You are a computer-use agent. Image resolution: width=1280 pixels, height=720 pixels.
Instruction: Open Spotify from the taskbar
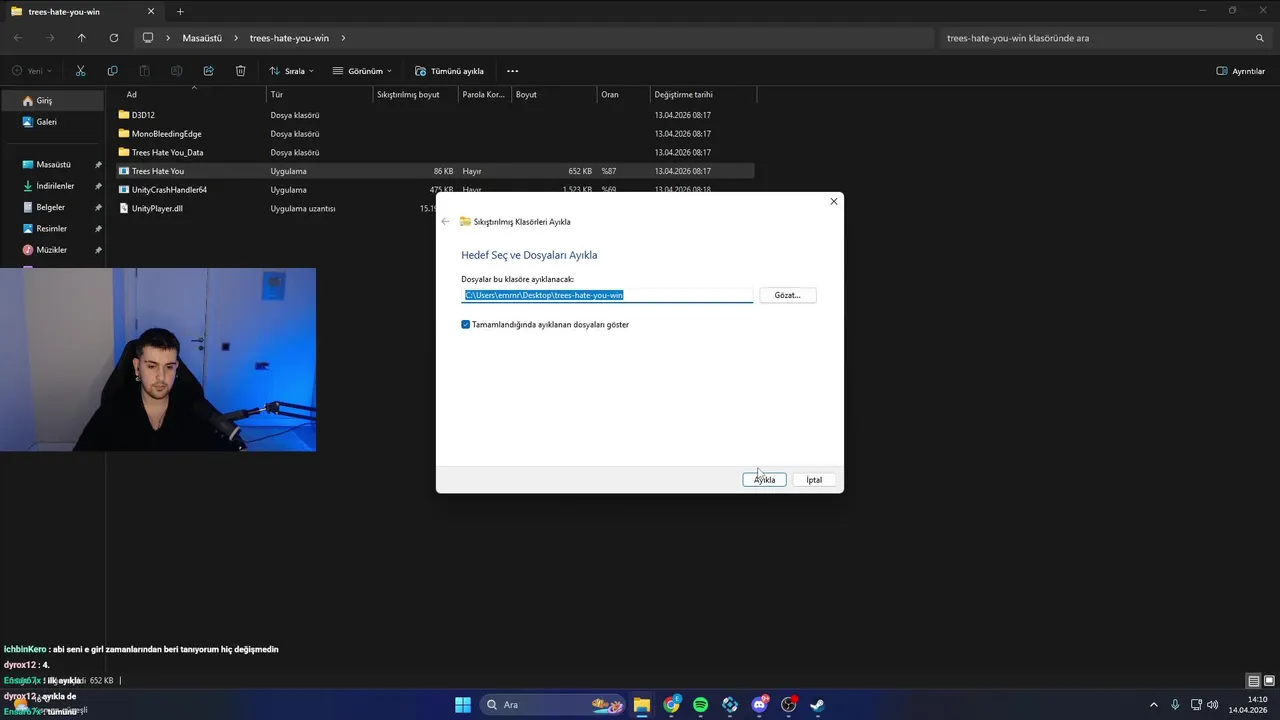coord(700,705)
